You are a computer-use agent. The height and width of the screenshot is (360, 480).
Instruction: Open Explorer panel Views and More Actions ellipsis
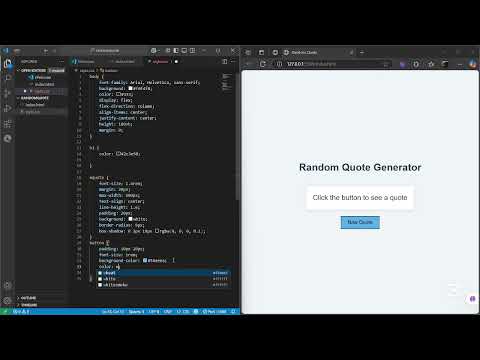click(x=61, y=61)
